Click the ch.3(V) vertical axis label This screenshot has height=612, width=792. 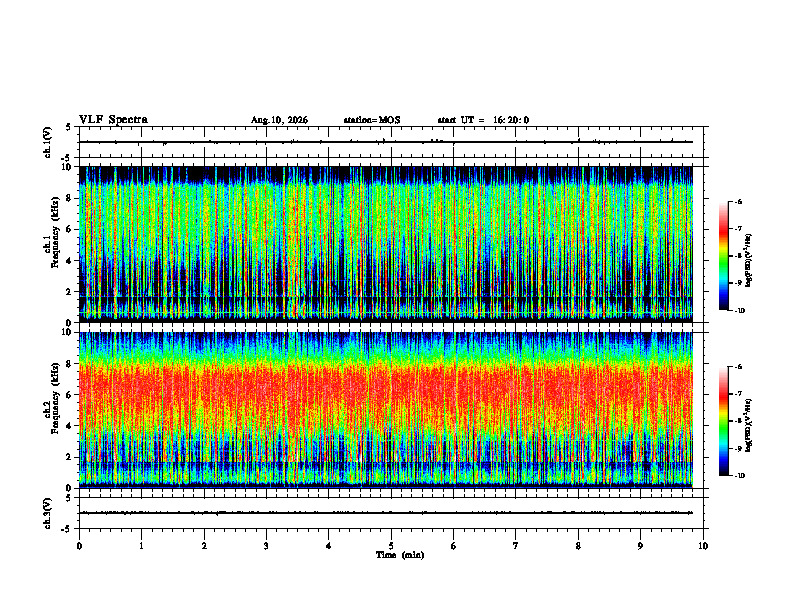[47, 513]
